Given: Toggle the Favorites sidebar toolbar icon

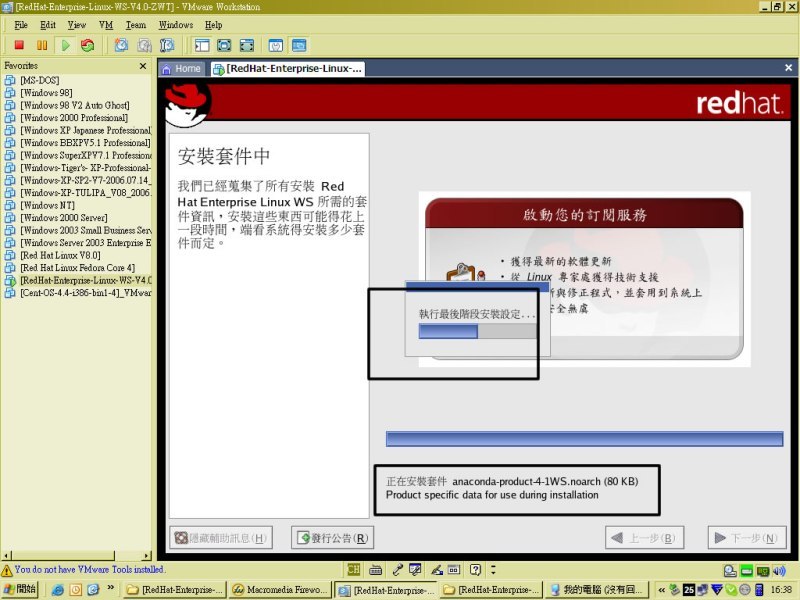Looking at the screenshot, I should point(202,45).
